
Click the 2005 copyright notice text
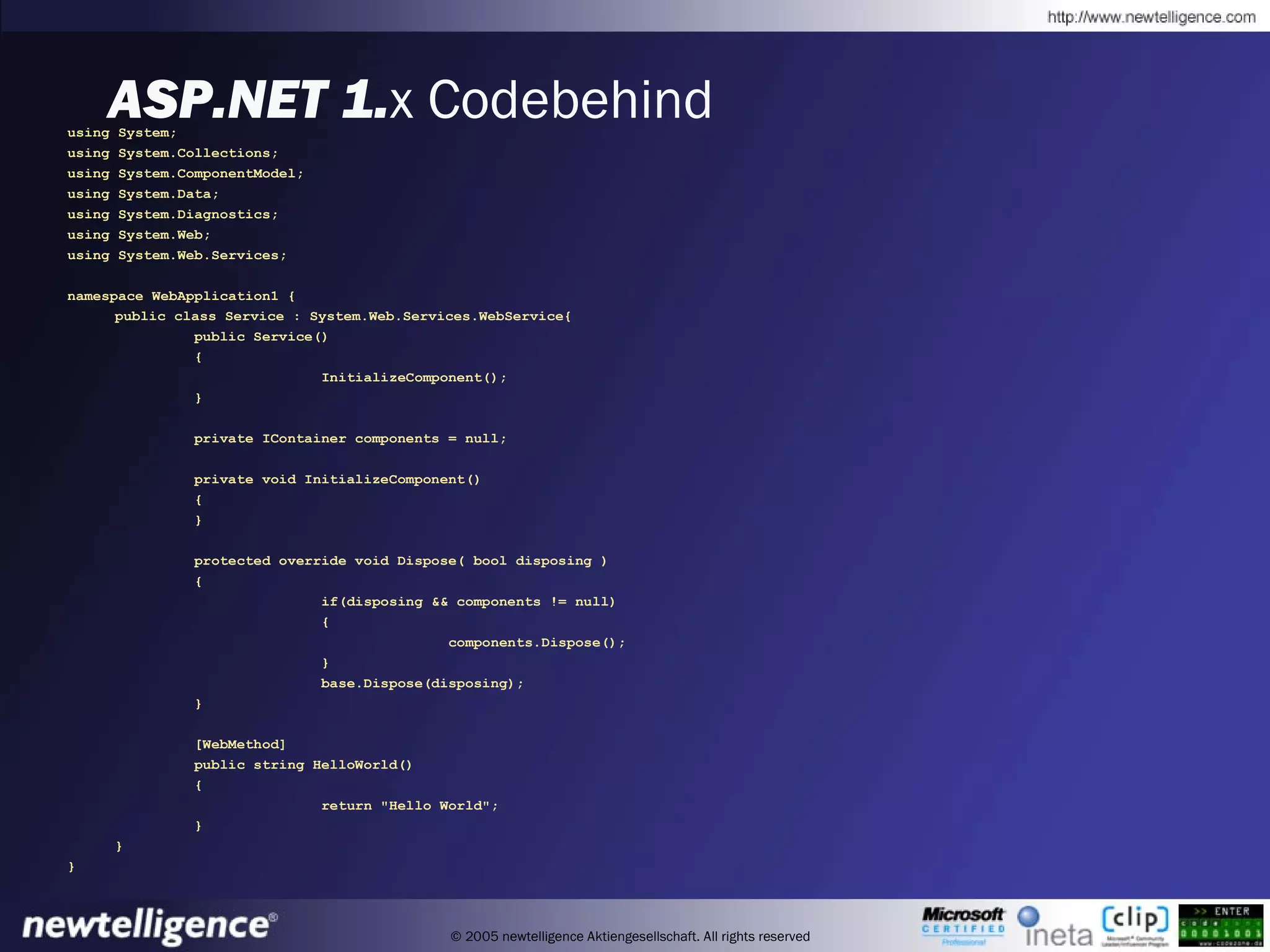[x=630, y=937]
